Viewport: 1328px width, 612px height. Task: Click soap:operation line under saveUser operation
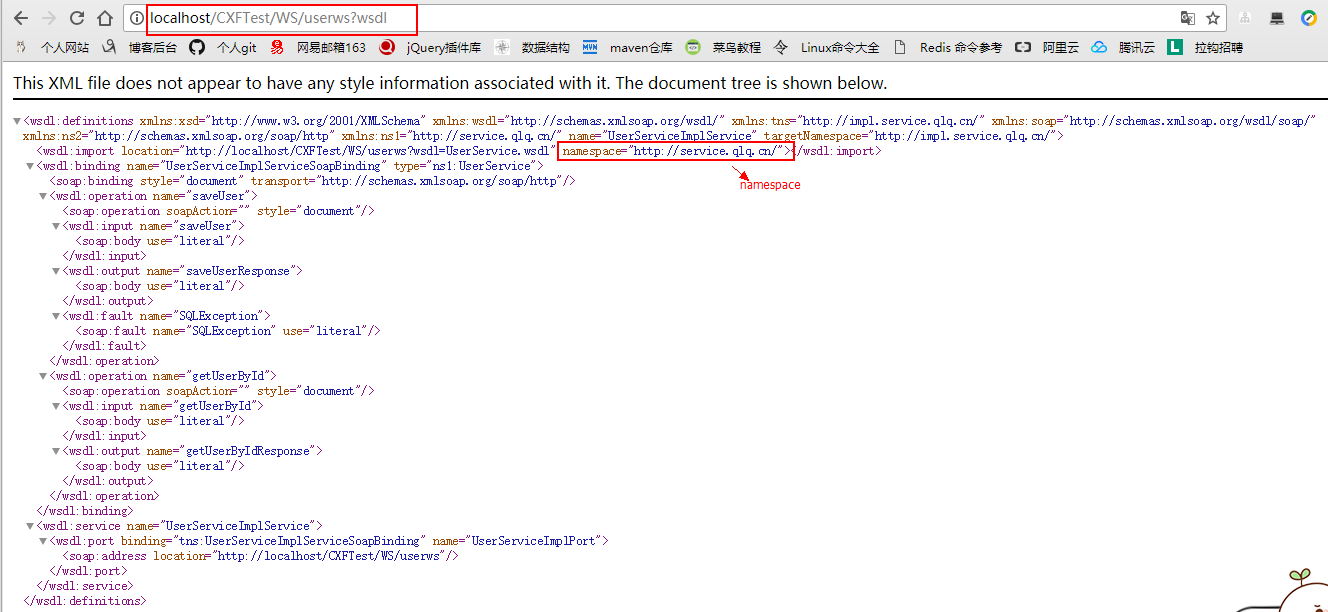tap(218, 211)
